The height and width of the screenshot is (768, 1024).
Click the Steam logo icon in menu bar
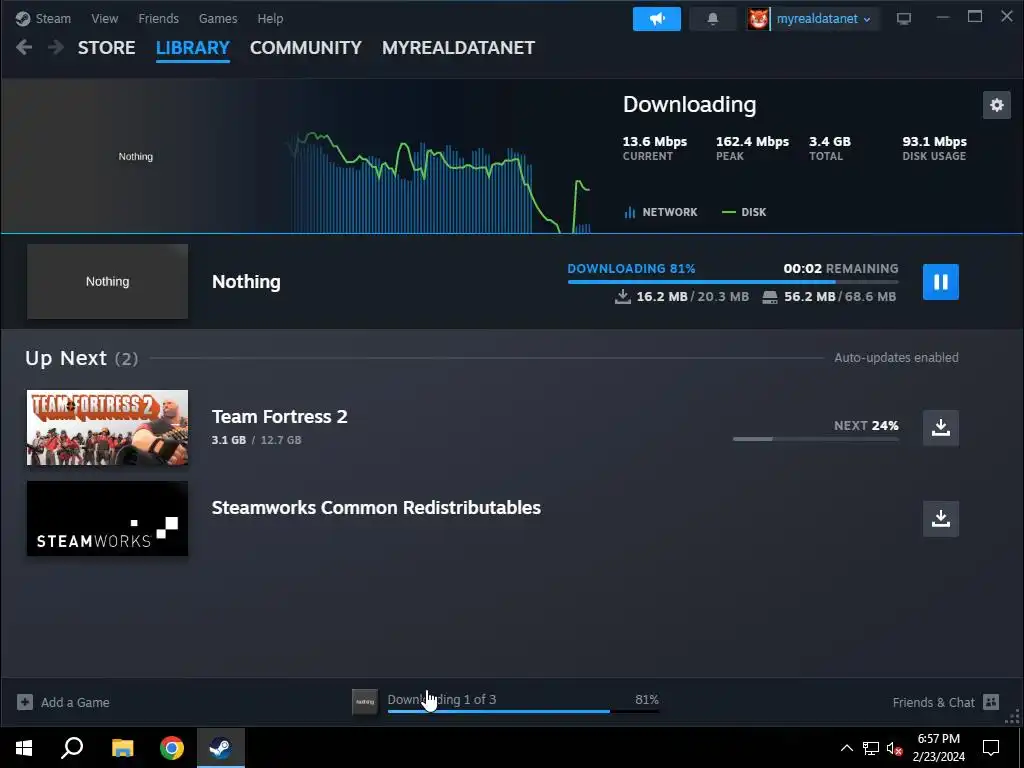[23, 18]
